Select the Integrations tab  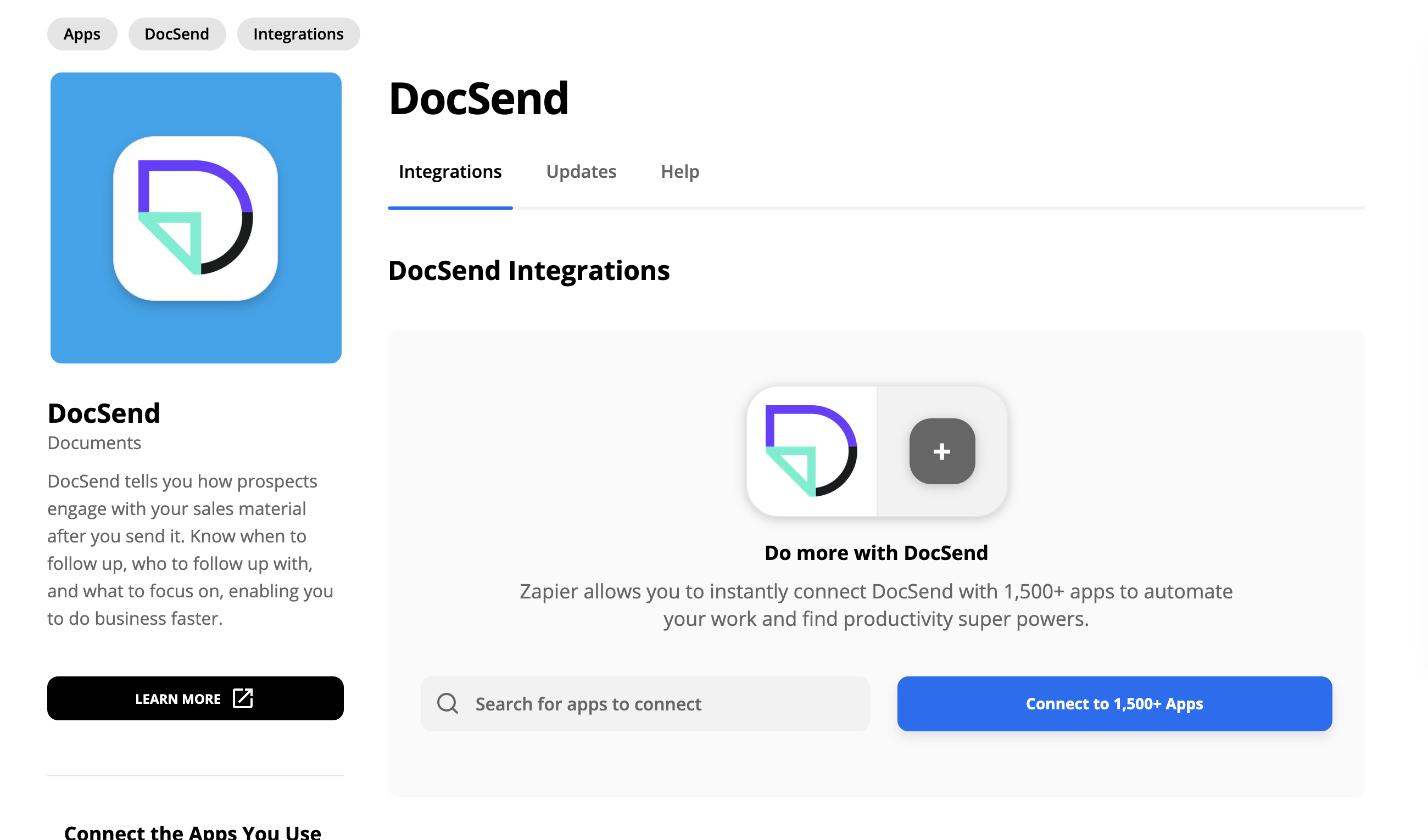click(x=450, y=171)
